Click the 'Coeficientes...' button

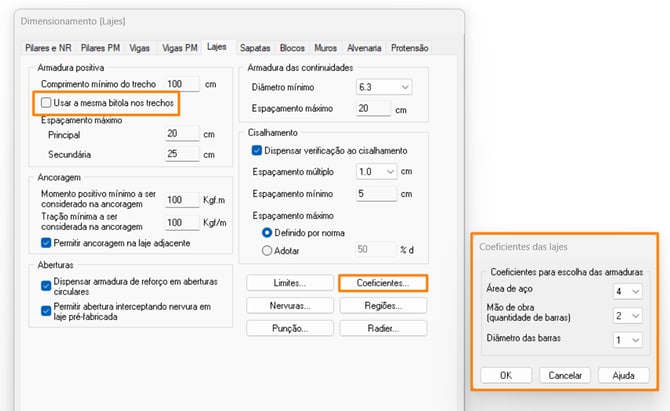coord(383,283)
